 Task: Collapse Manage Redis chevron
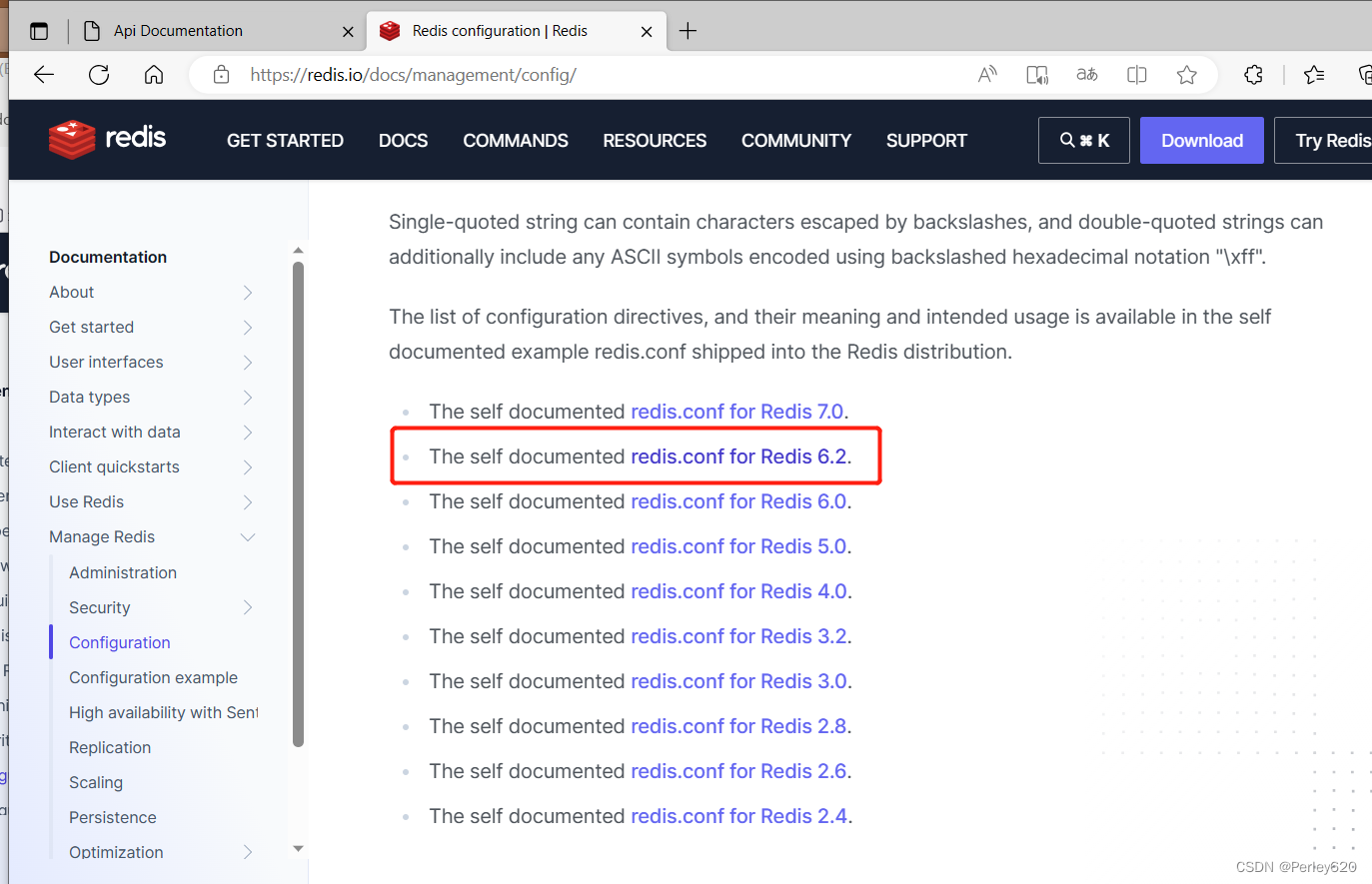point(248,537)
